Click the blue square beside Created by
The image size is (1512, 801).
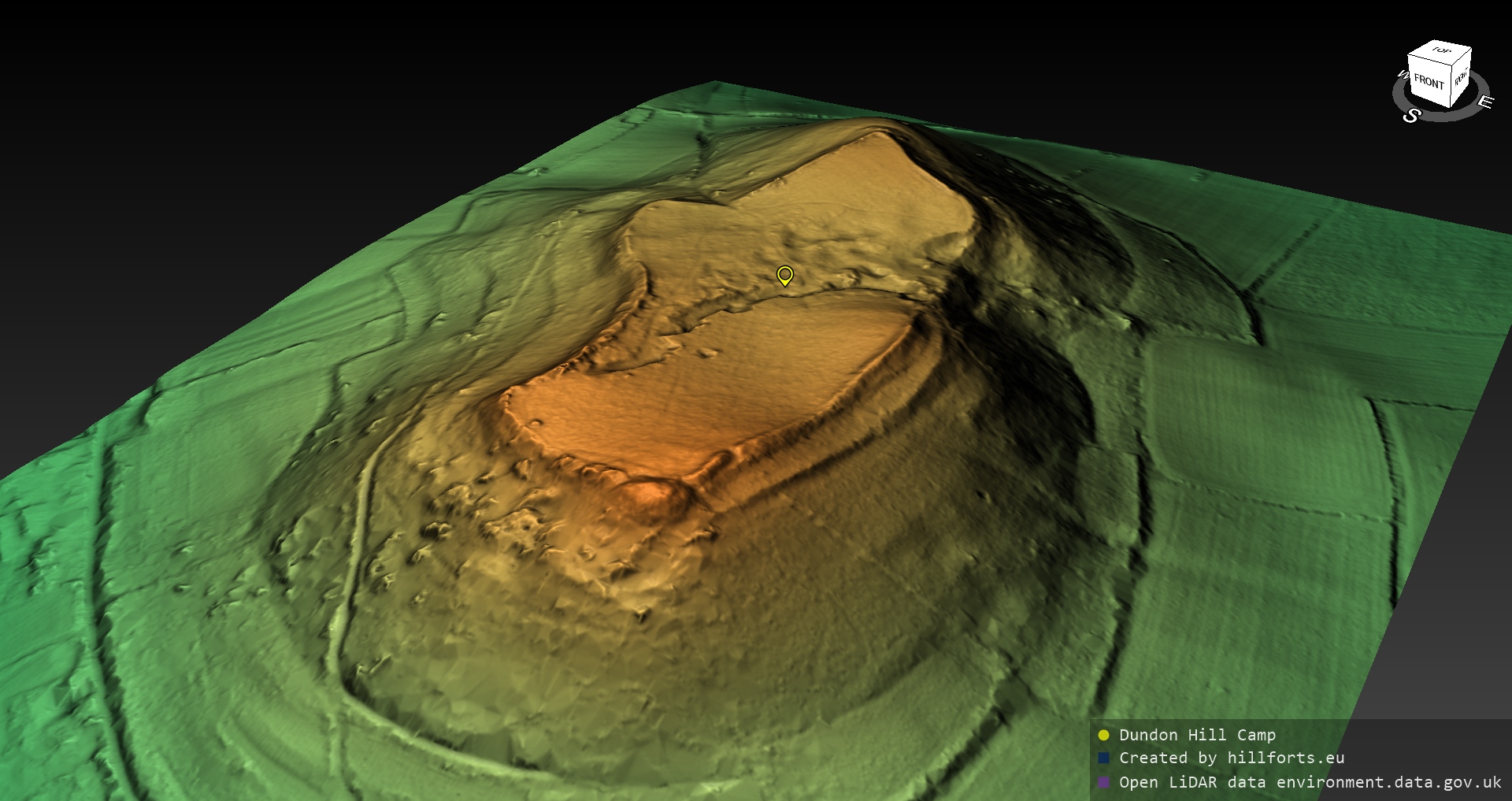point(1103,758)
